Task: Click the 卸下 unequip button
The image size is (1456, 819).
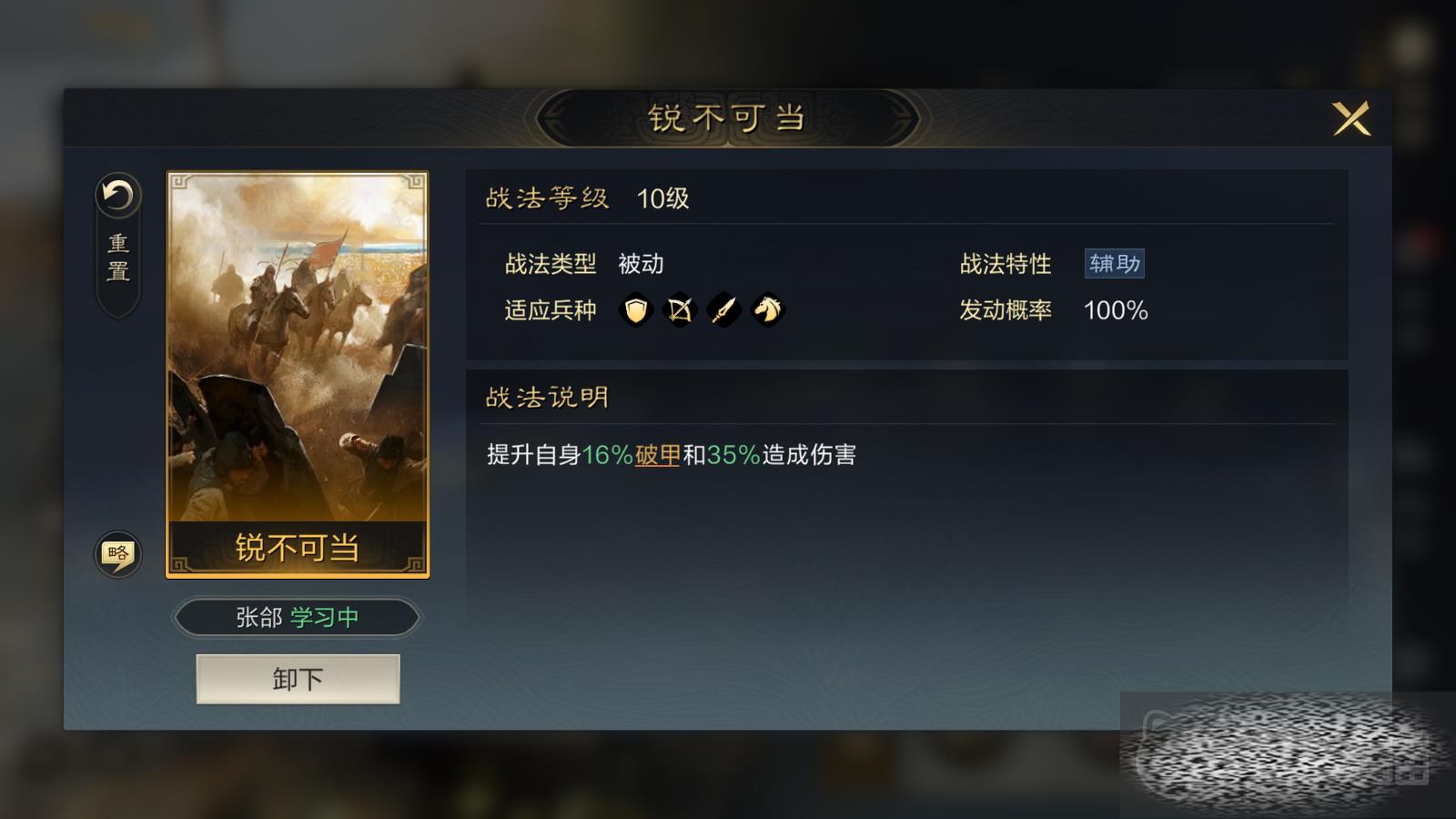Action: (x=298, y=679)
